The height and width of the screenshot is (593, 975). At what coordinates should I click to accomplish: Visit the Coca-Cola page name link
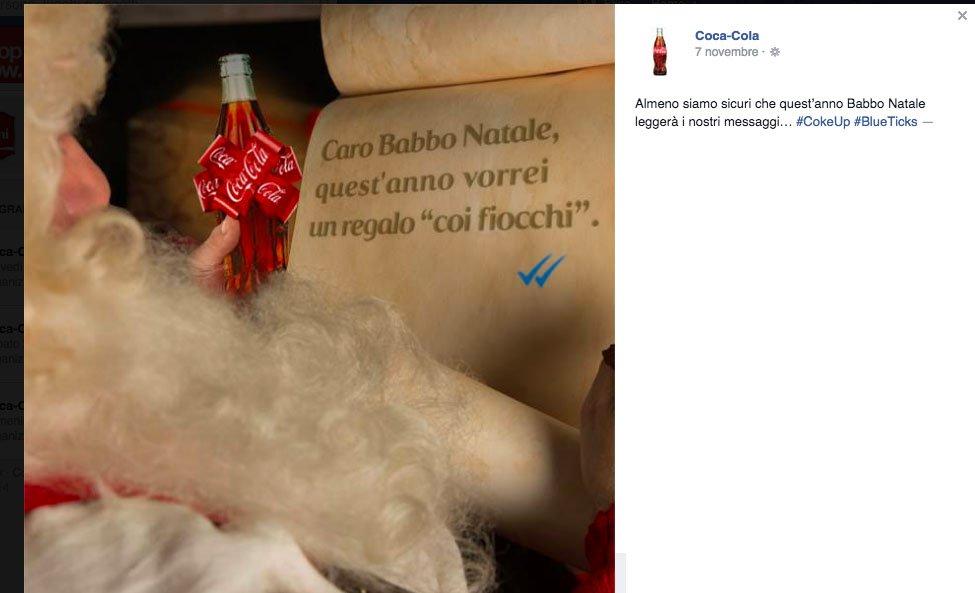click(726, 35)
